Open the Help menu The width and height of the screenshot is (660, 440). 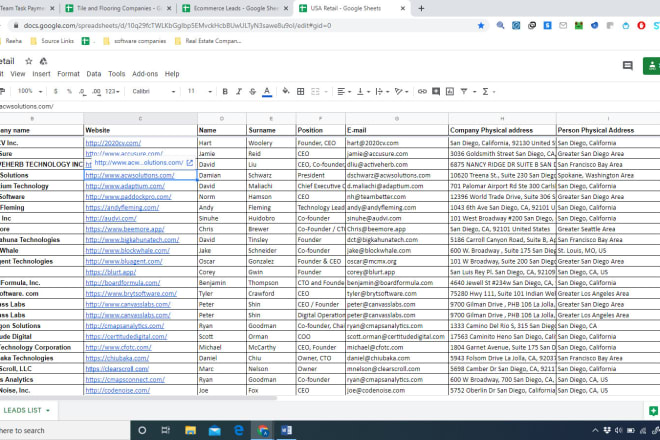point(172,74)
